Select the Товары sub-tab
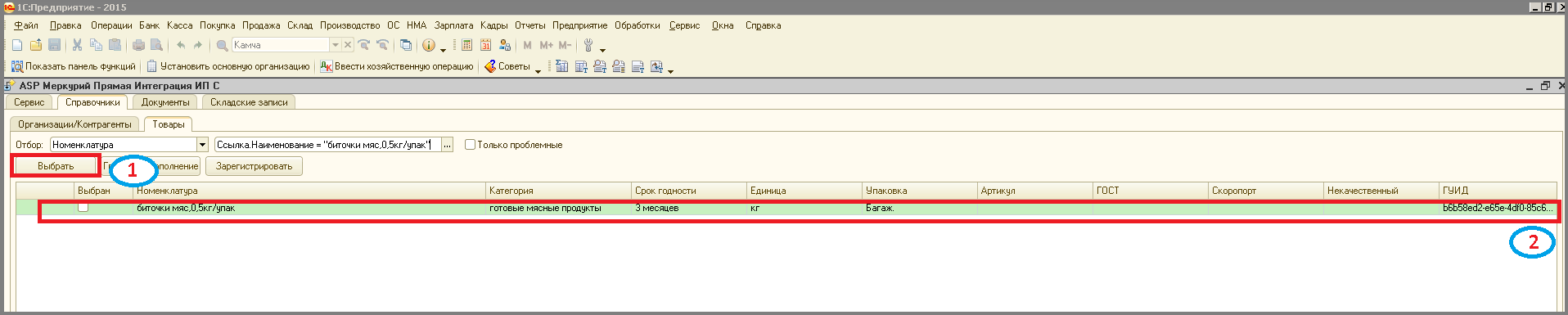The image size is (1568, 315). tap(169, 124)
